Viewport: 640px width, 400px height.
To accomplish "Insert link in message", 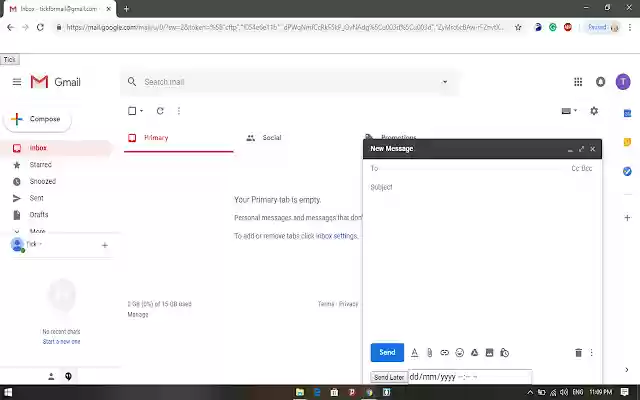I will click(x=444, y=353).
